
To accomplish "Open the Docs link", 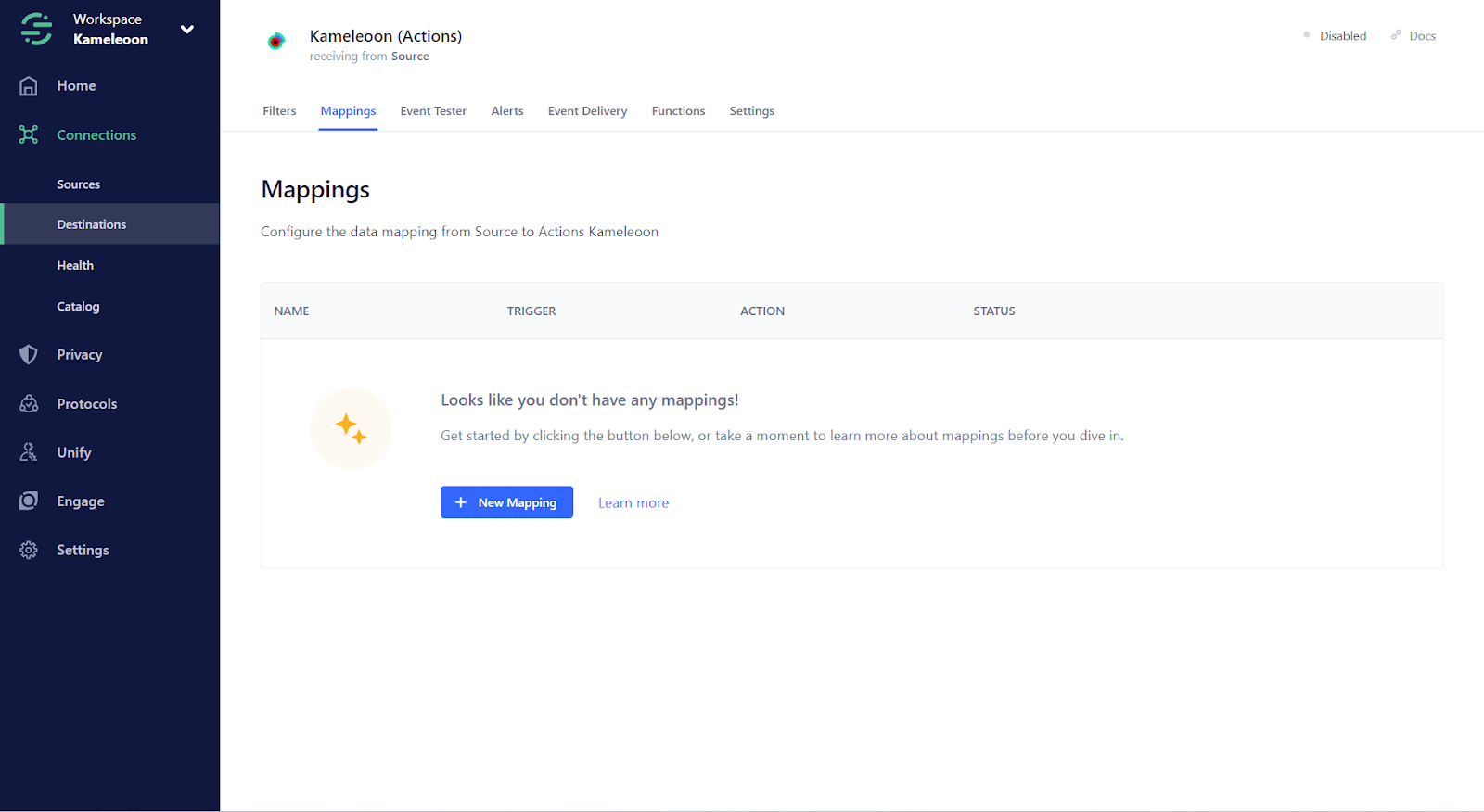I will [x=1422, y=35].
